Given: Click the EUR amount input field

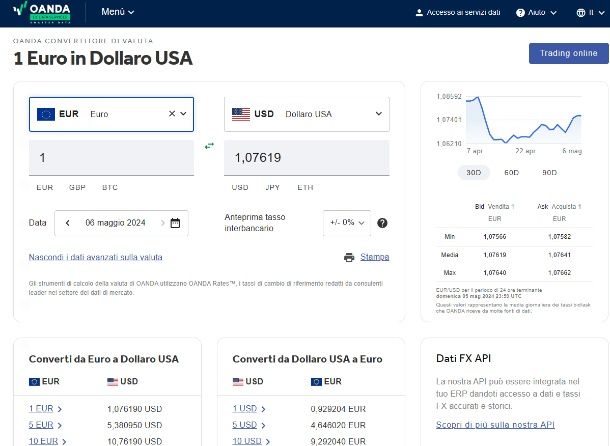Looking at the screenshot, I should click(x=111, y=158).
